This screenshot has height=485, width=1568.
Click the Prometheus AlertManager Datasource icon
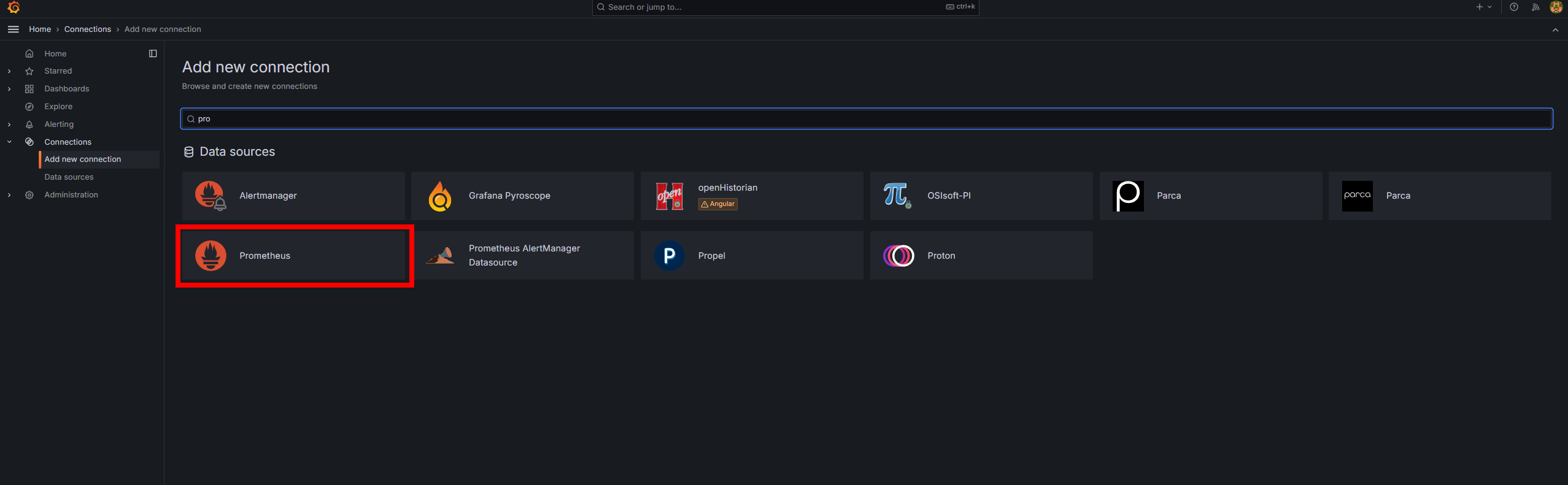(x=440, y=256)
